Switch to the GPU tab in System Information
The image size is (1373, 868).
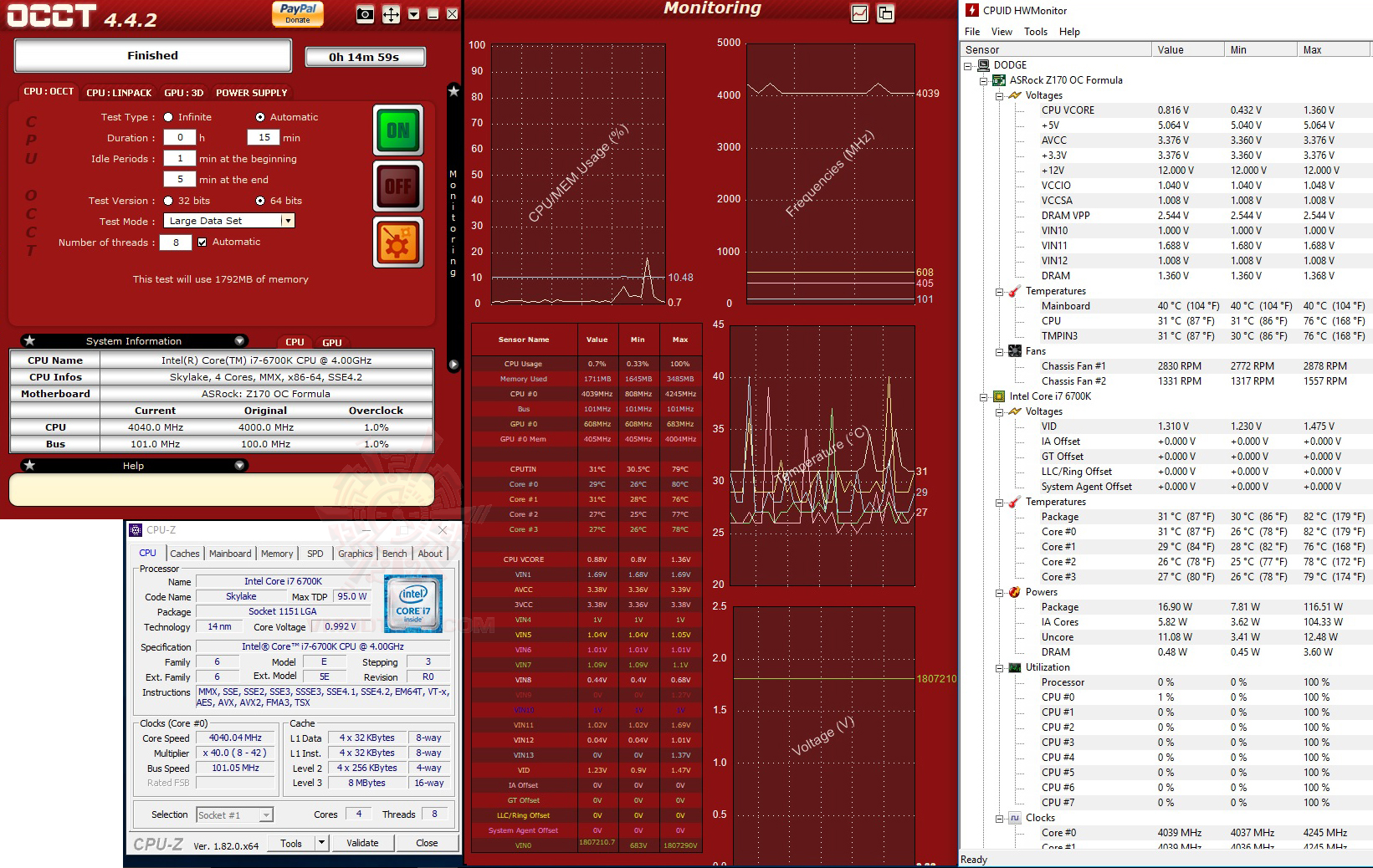point(332,342)
